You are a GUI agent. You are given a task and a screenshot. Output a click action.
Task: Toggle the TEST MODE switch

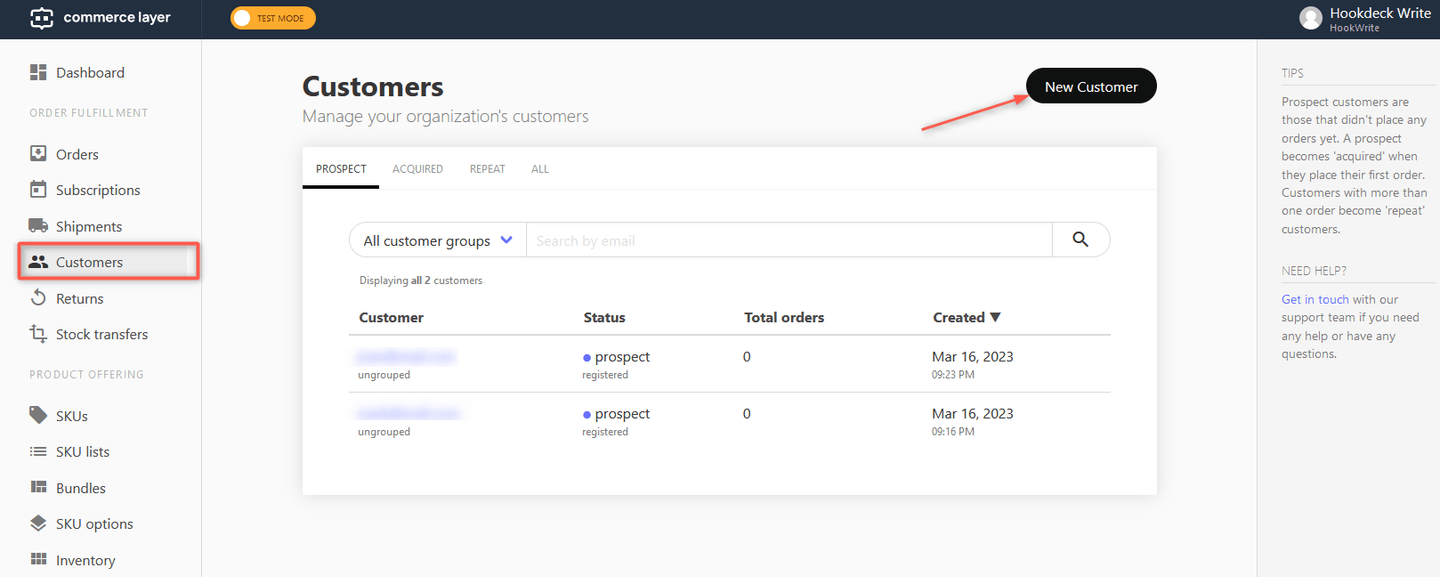[x=272, y=17]
